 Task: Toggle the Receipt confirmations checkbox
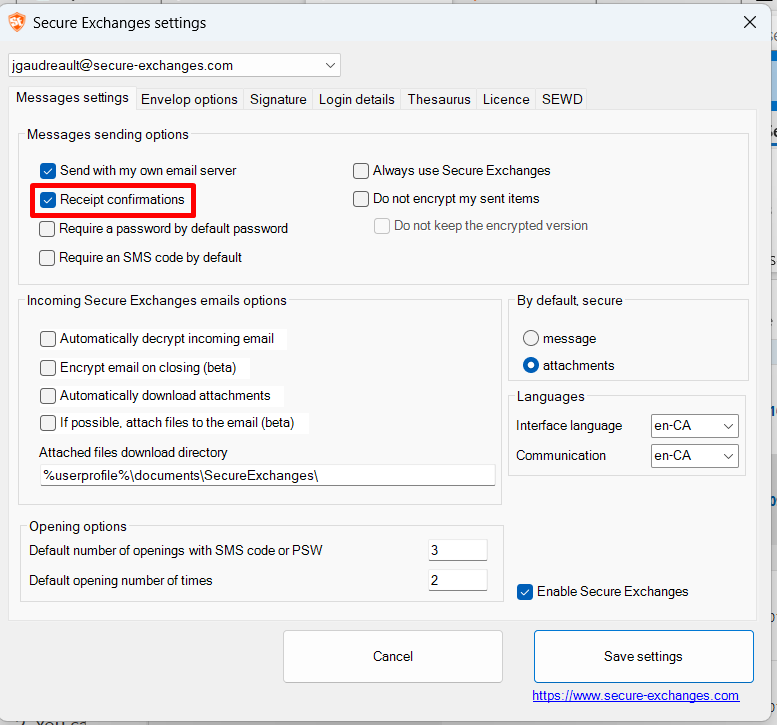(x=48, y=200)
